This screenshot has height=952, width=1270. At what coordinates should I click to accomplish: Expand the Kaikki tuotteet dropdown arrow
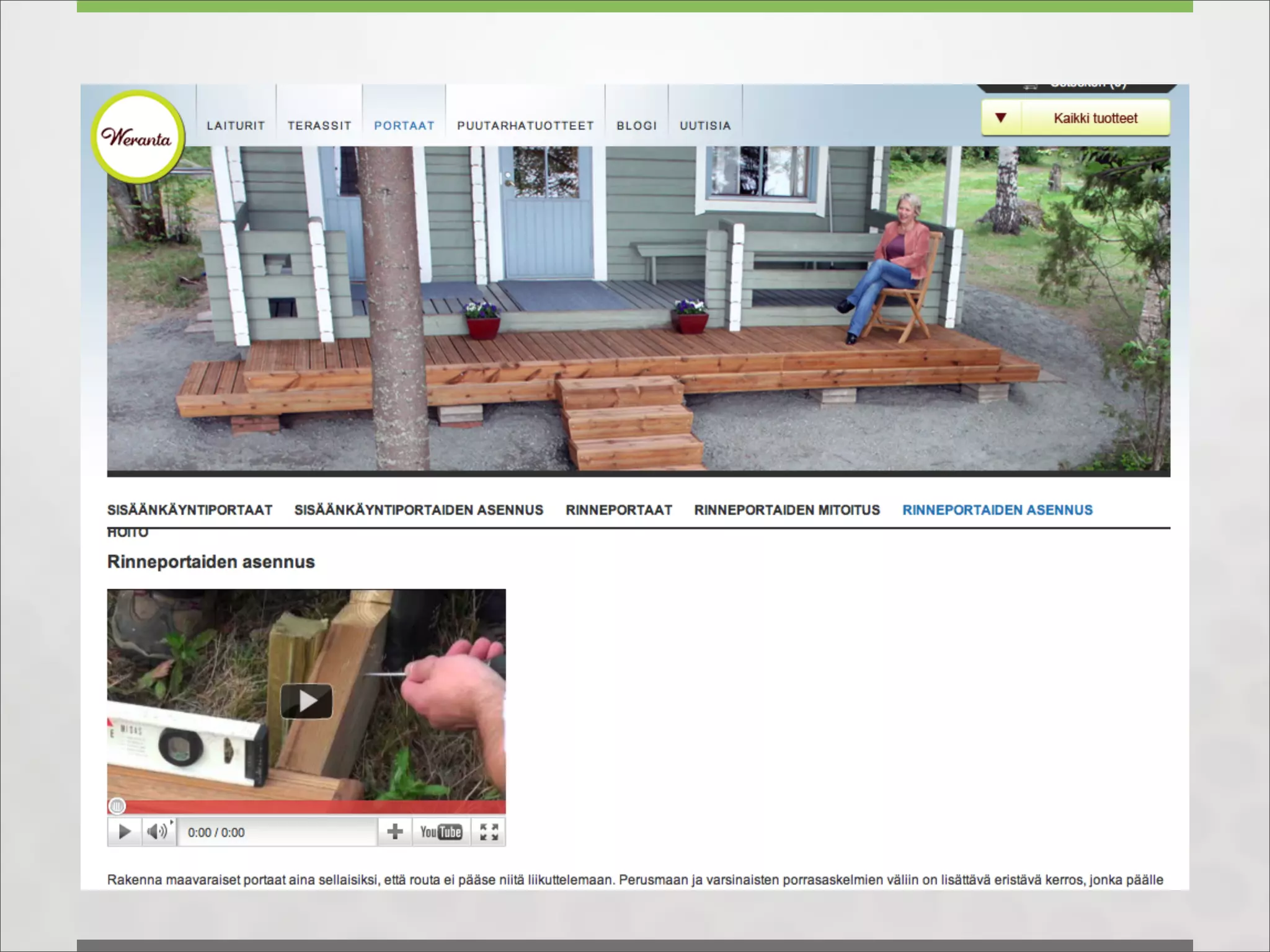[1000, 118]
